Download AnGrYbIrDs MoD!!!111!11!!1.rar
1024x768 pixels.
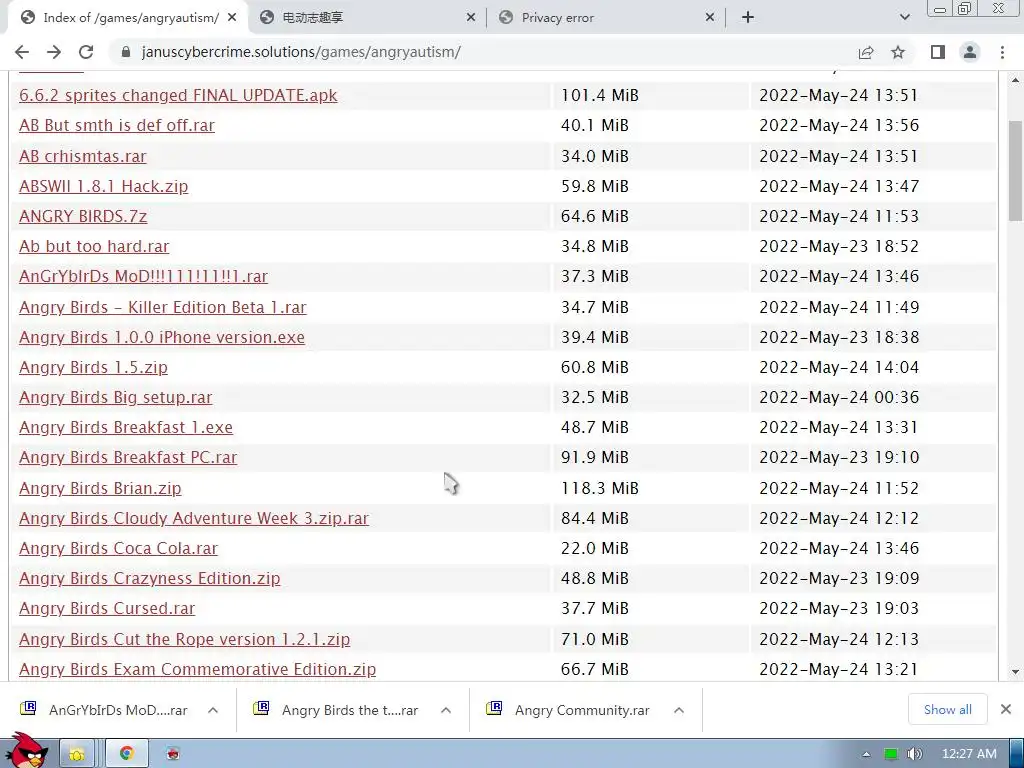point(143,276)
